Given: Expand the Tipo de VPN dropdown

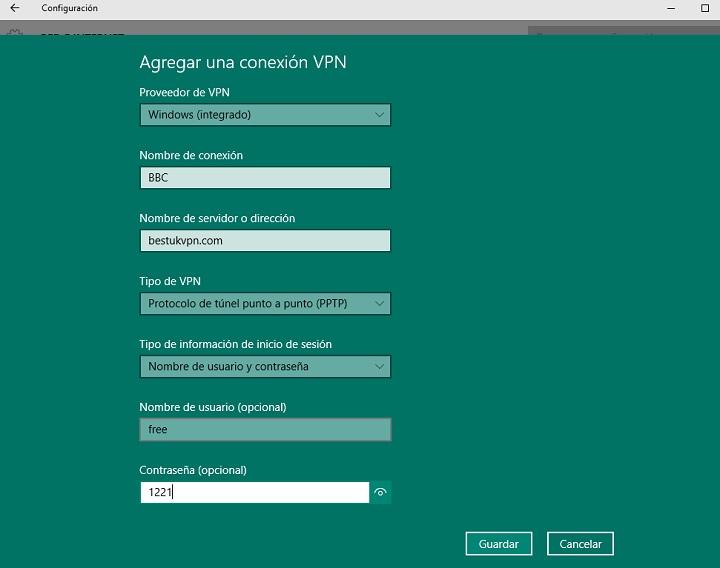Looking at the screenshot, I should 265,304.
